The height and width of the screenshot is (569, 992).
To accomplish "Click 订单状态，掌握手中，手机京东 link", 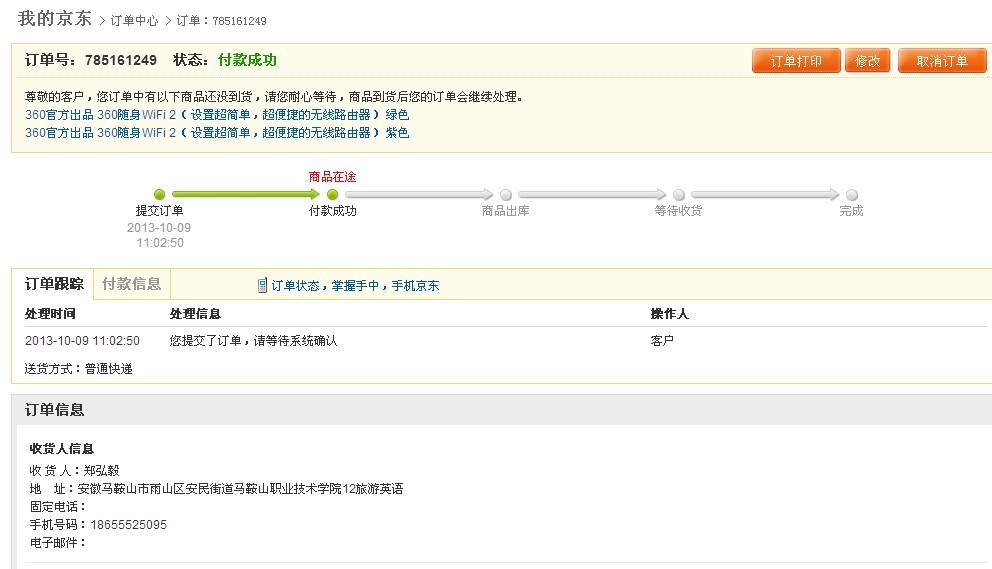I will (355, 285).
